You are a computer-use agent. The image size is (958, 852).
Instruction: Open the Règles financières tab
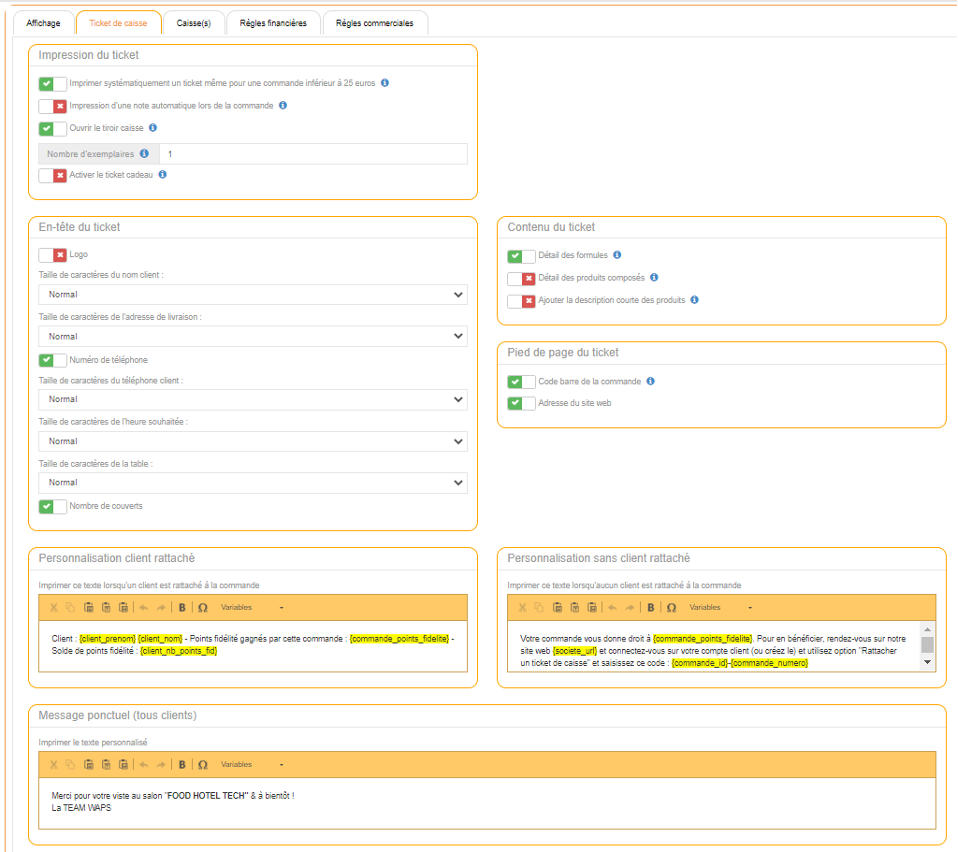tap(273, 23)
